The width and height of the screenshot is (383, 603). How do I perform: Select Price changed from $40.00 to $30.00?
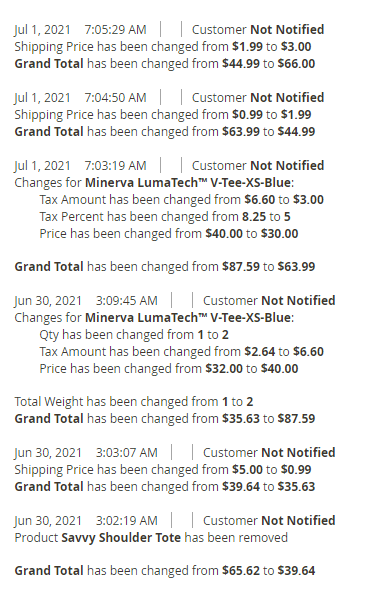tap(168, 233)
